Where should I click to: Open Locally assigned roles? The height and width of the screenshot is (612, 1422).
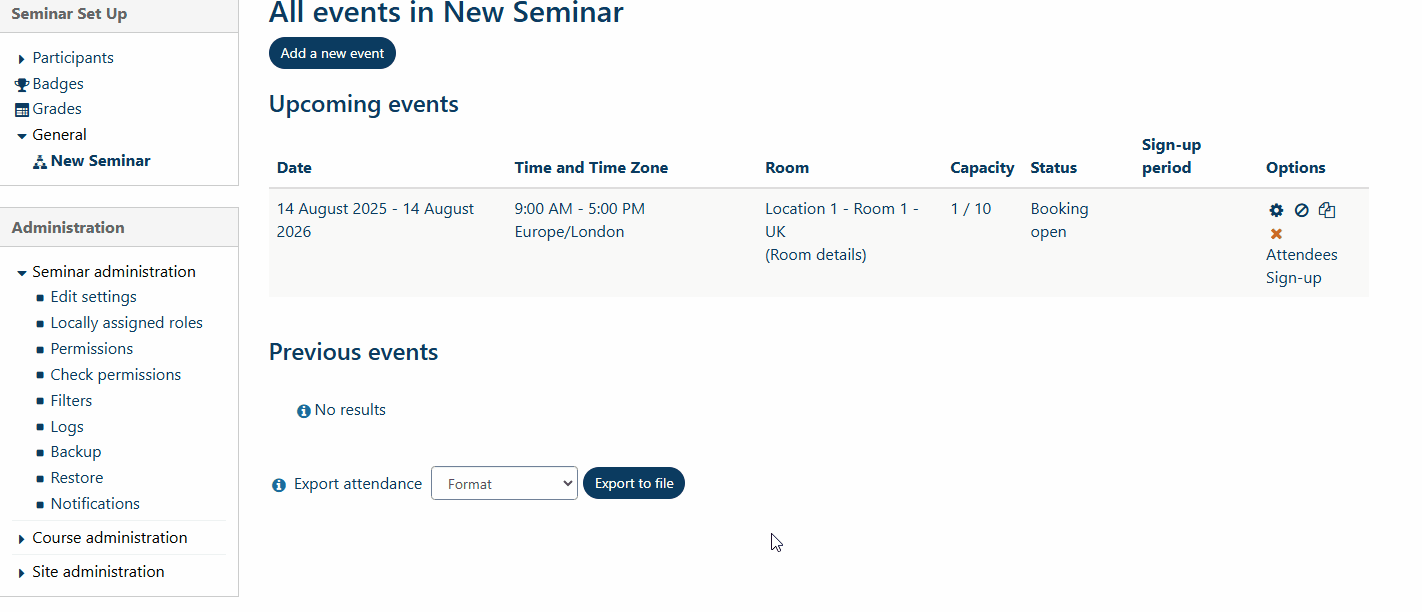pyautogui.click(x=126, y=323)
